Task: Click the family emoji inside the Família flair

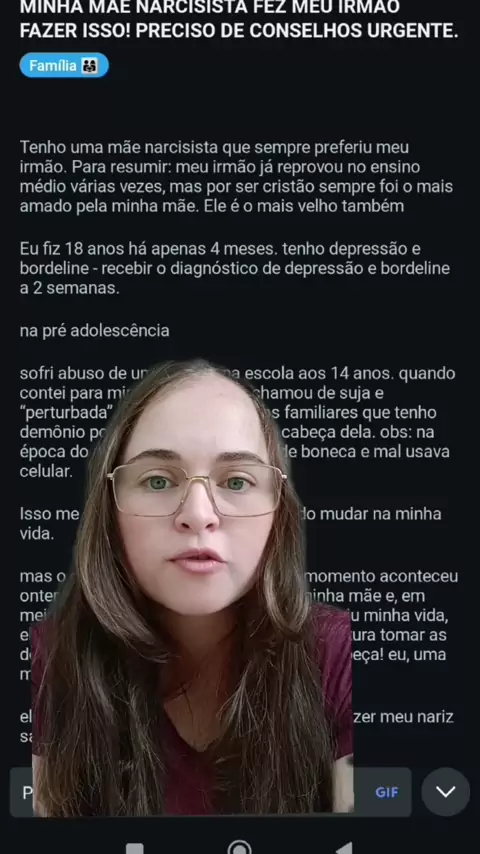Action: (x=90, y=66)
